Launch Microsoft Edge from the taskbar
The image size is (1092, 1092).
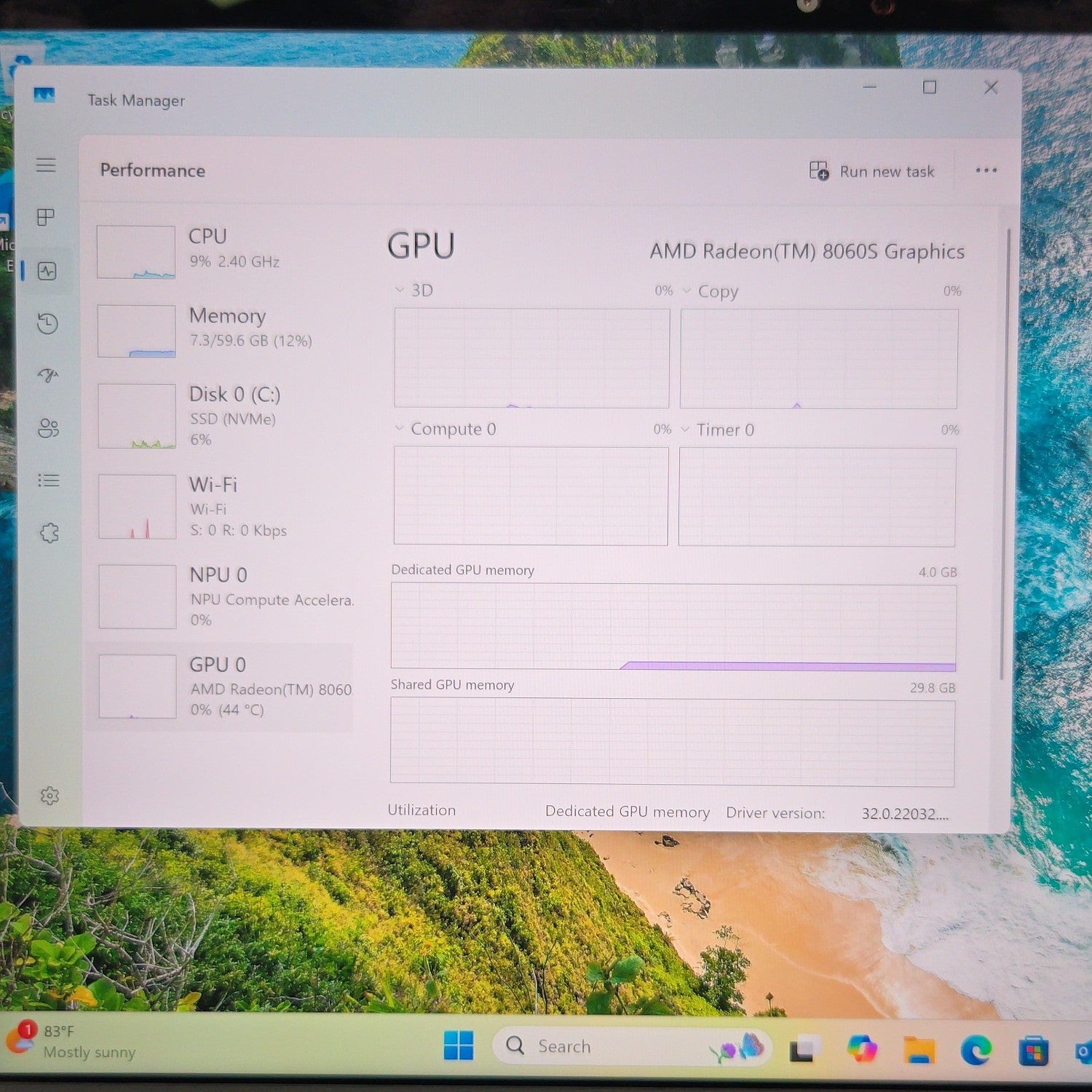coord(976,1051)
